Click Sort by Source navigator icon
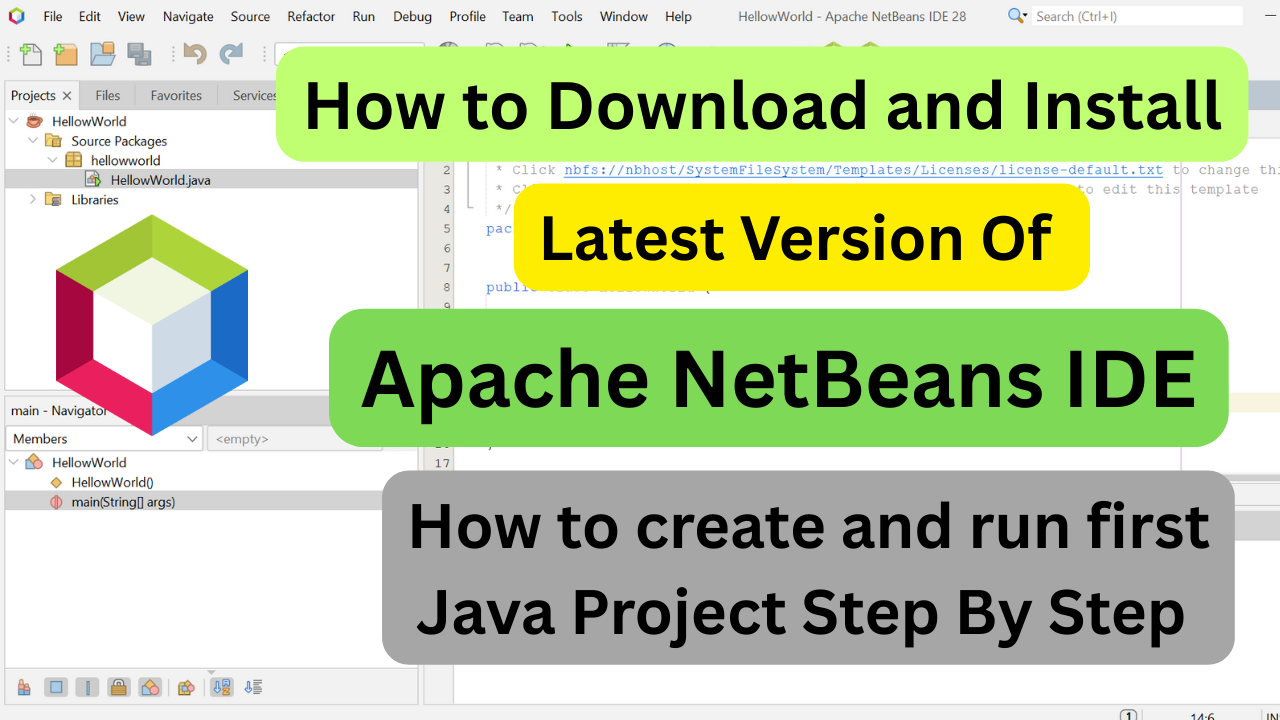Image resolution: width=1280 pixels, height=720 pixels. tap(253, 687)
